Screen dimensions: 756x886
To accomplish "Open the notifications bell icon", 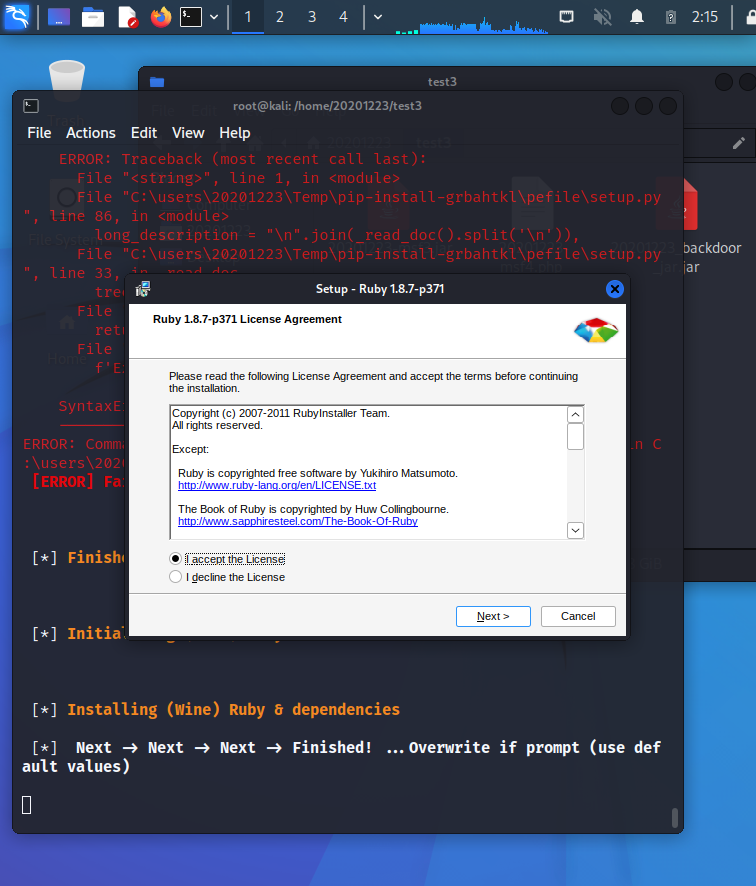I will click(x=637, y=17).
